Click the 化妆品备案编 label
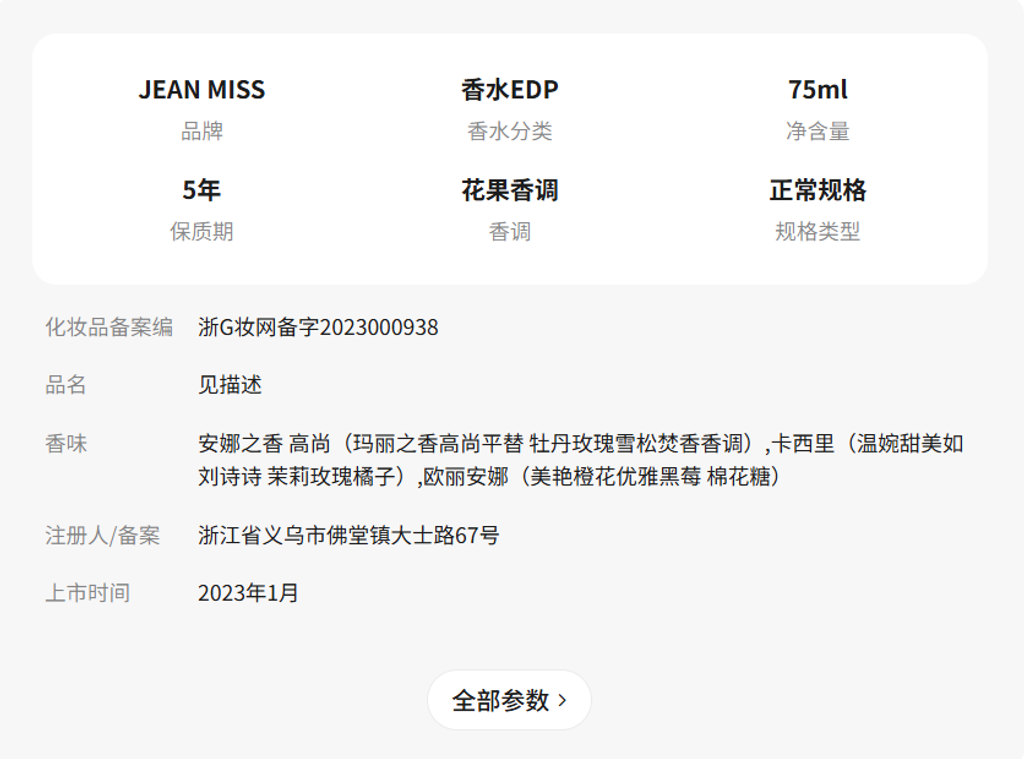The image size is (1024, 759). coord(109,327)
